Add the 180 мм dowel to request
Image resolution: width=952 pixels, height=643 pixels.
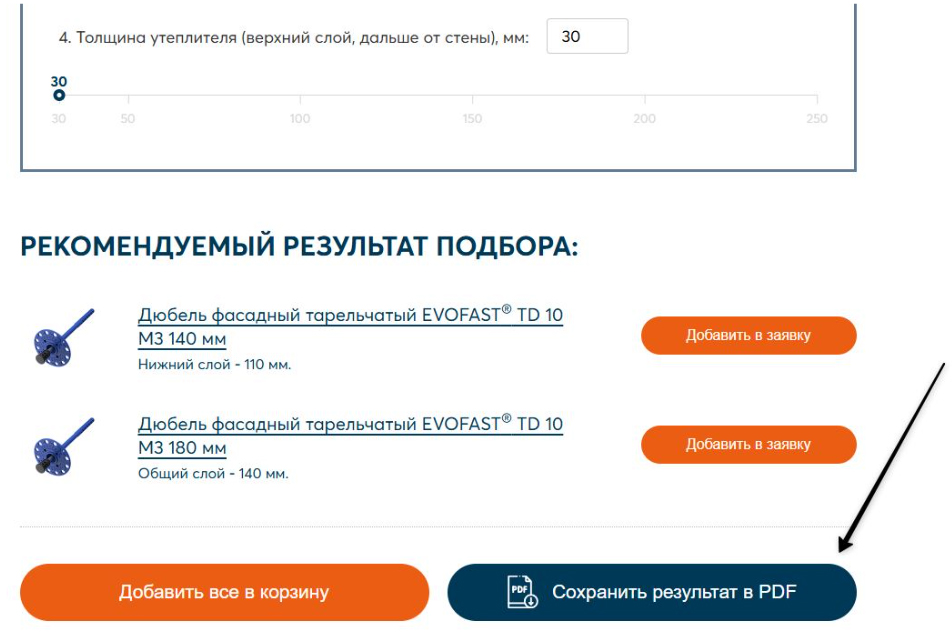[x=749, y=444]
